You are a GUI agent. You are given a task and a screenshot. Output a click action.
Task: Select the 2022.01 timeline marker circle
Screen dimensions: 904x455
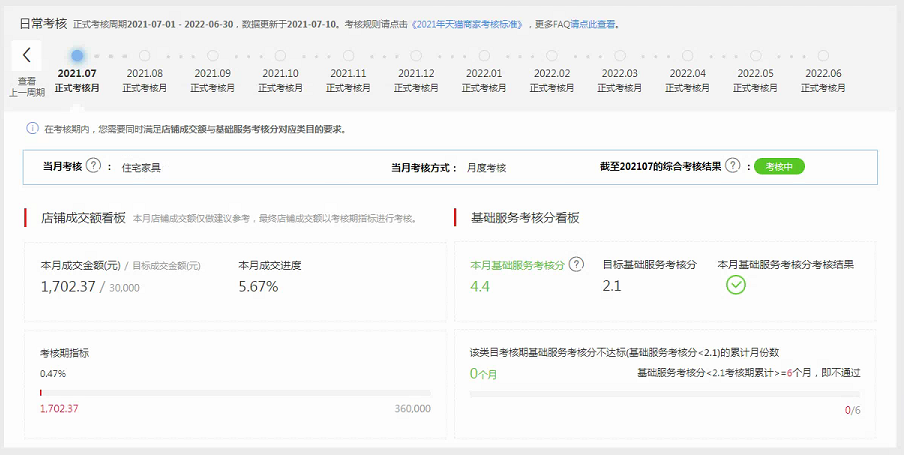(484, 55)
